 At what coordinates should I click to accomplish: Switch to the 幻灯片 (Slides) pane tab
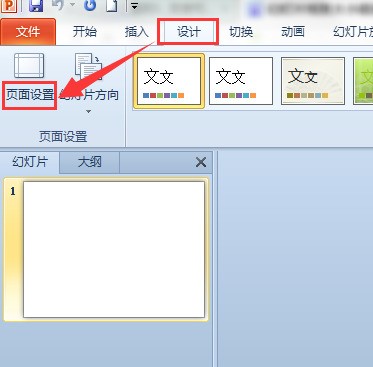(30, 162)
